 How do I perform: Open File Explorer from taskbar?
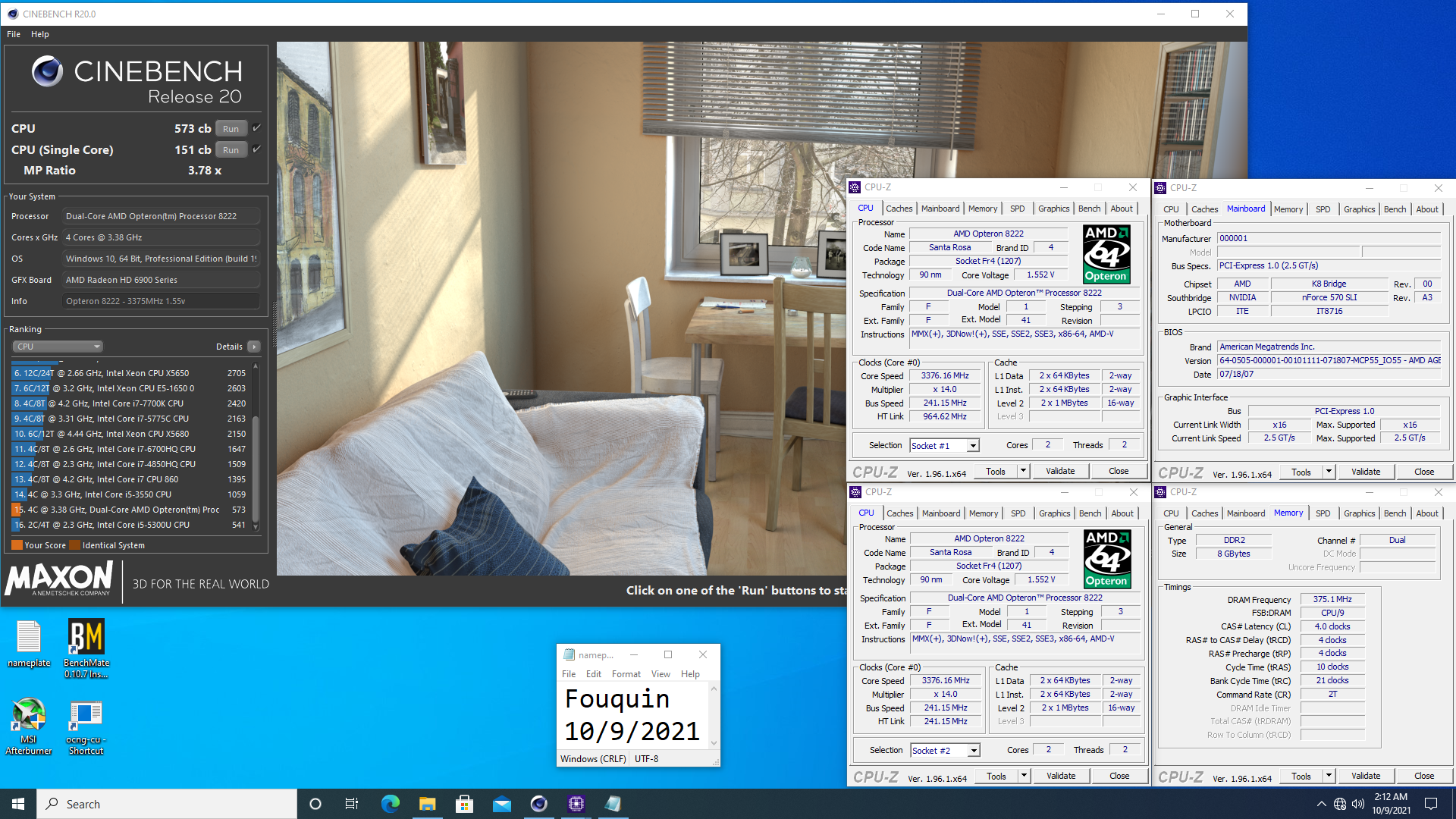tap(428, 804)
